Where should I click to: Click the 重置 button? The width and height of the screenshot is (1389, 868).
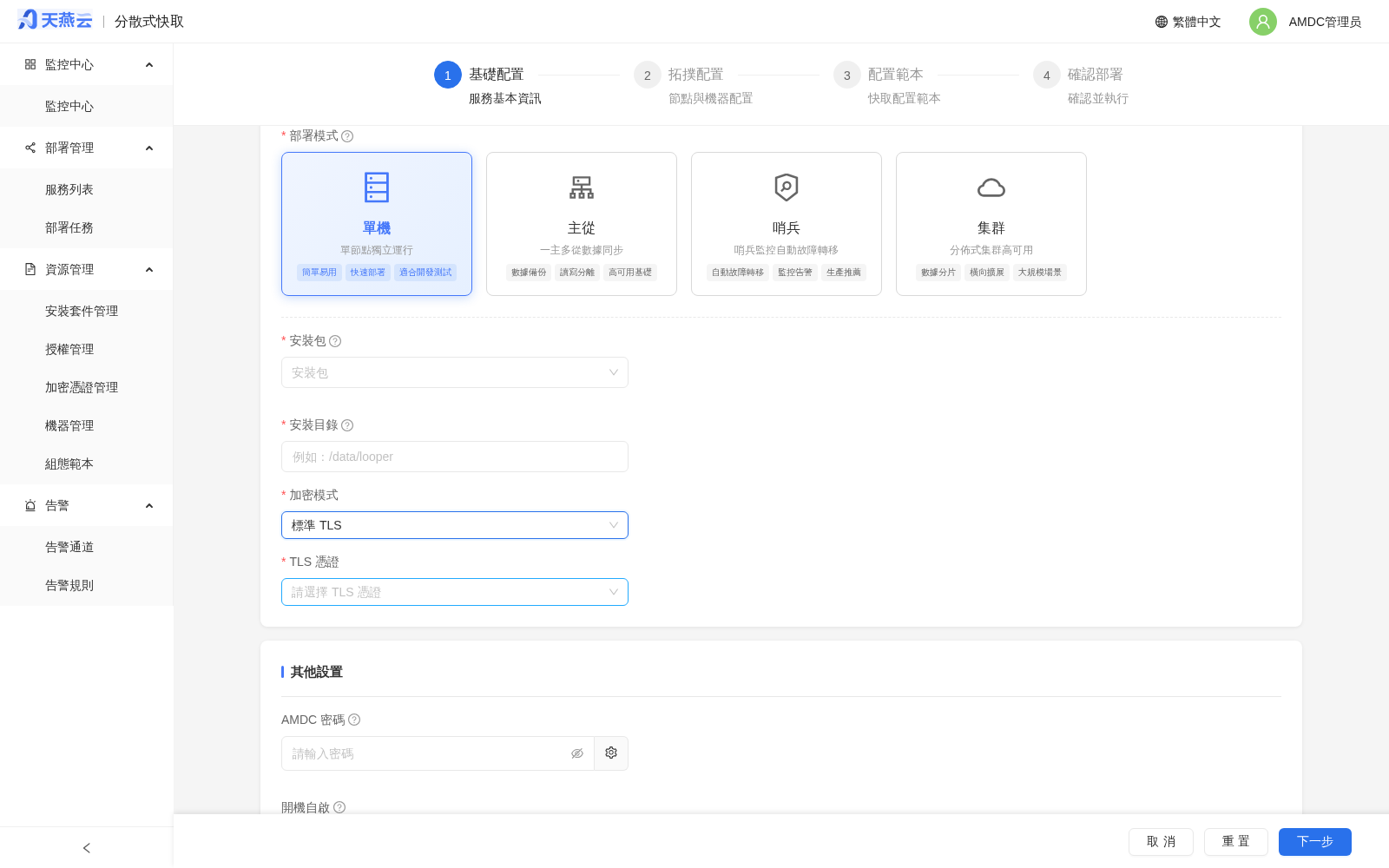click(x=1236, y=842)
